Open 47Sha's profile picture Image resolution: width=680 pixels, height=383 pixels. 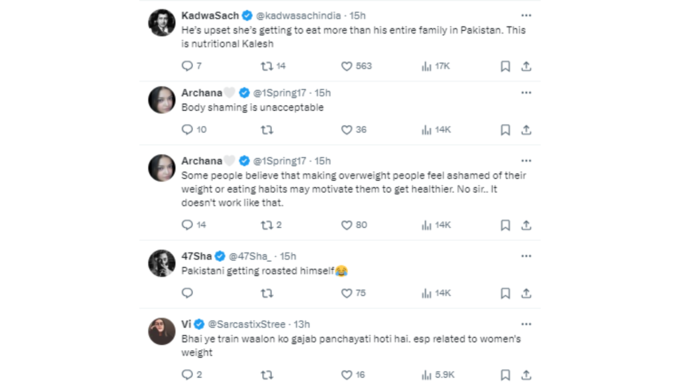[x=162, y=263]
